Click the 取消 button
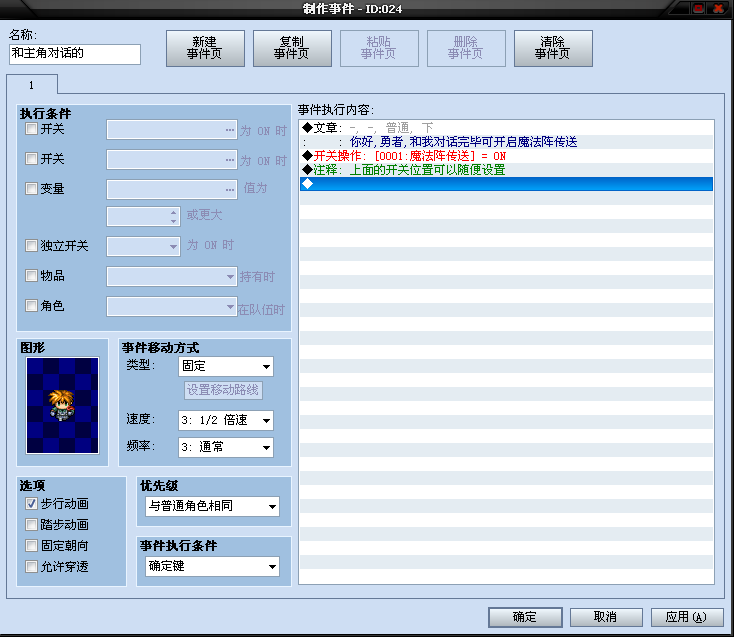 click(606, 617)
